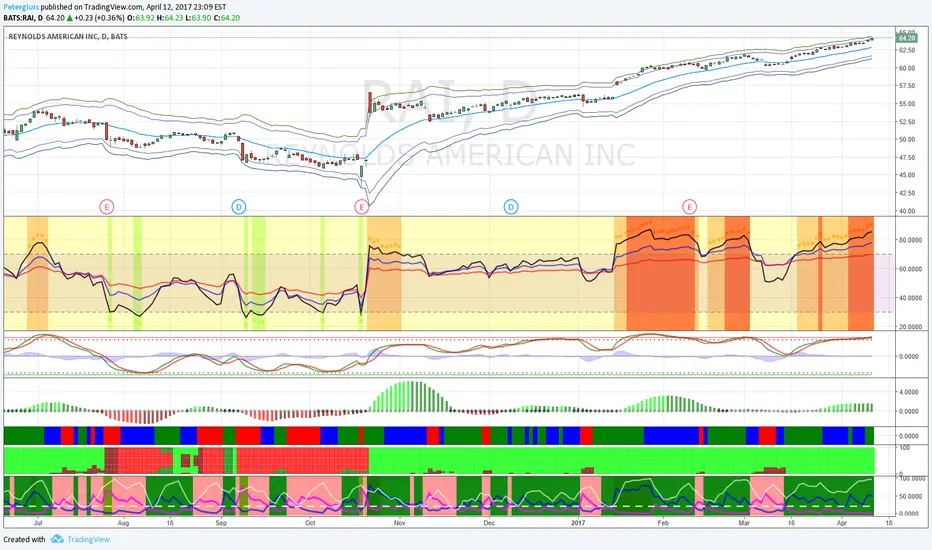Click the 40.00 price axis label
932x550 pixels.
click(907, 211)
